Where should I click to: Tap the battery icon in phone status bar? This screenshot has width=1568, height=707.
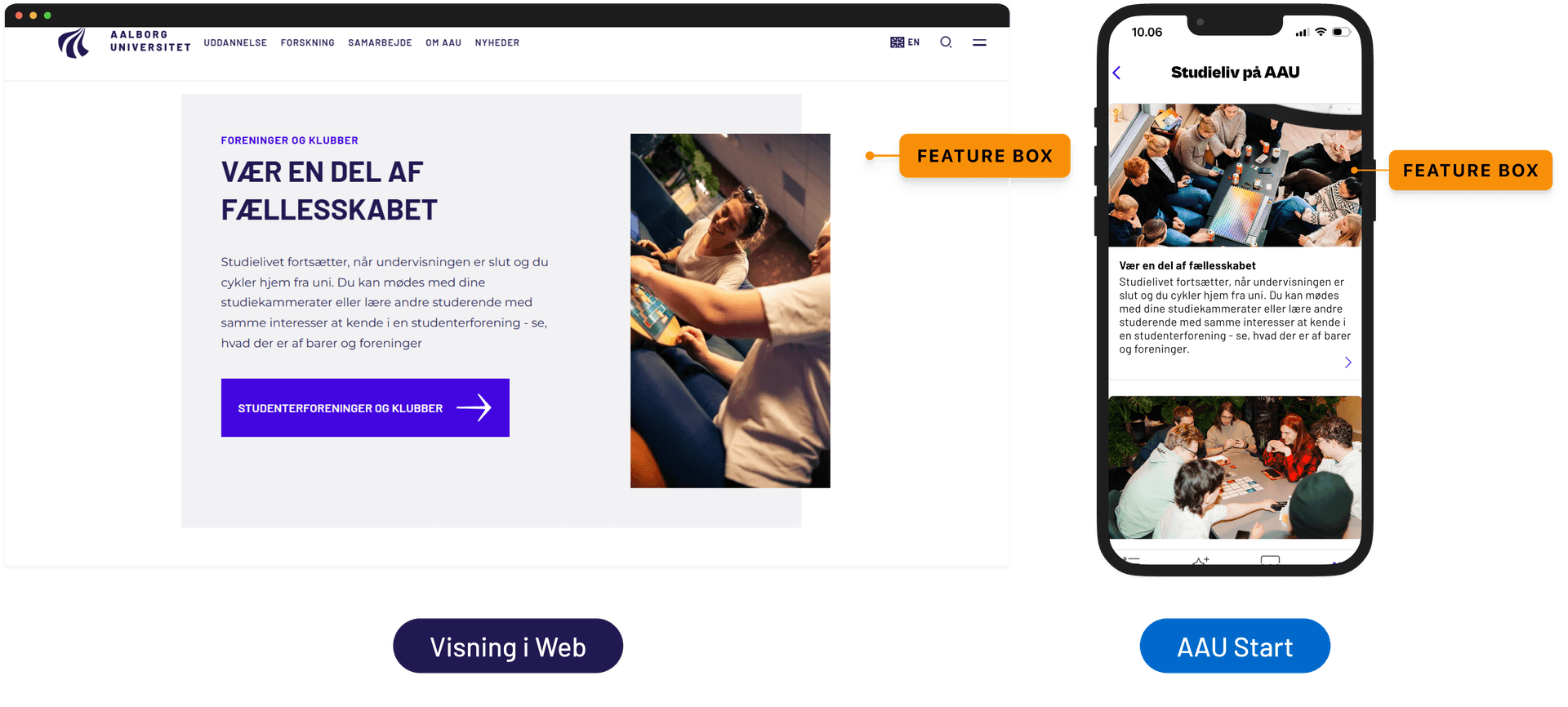(x=1341, y=32)
